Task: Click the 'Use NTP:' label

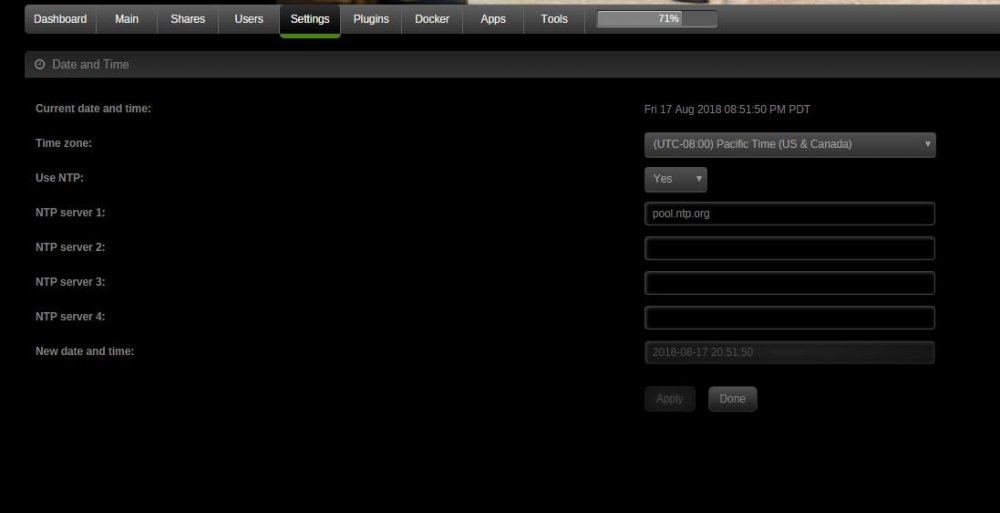Action: [x=59, y=177]
